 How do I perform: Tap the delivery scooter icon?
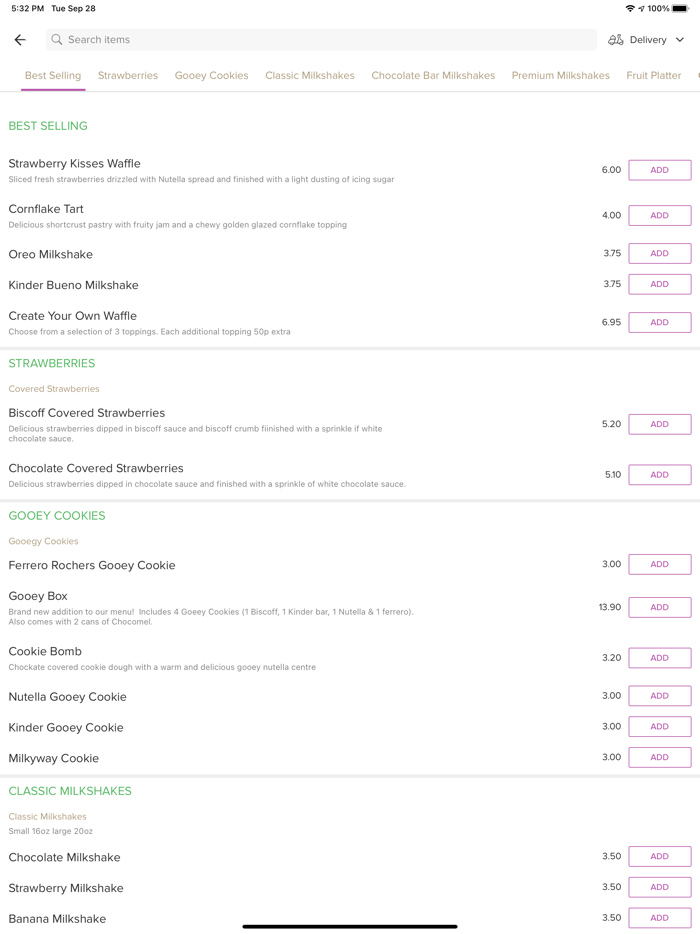[x=616, y=40]
